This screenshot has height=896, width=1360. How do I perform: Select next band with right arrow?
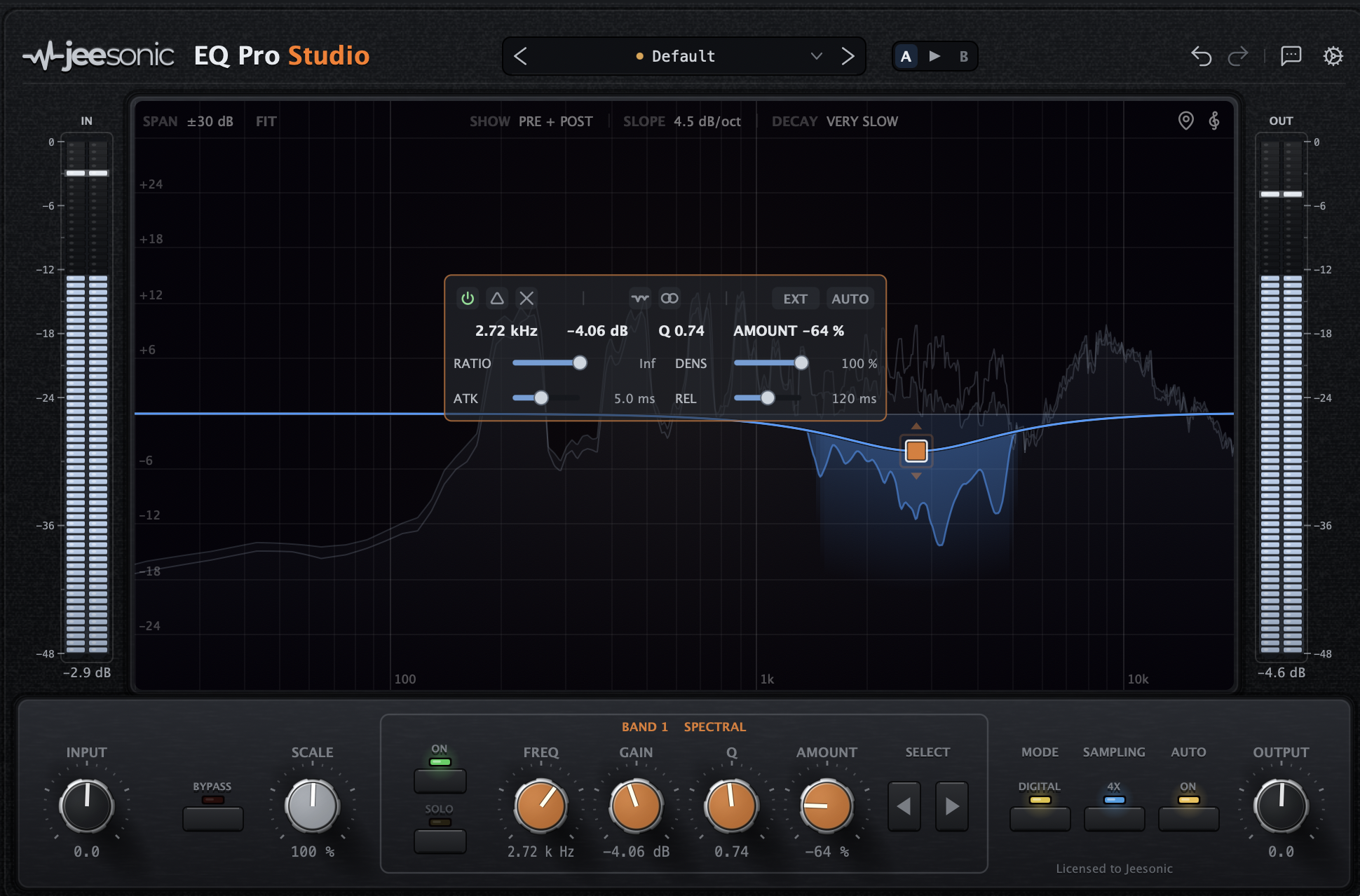(x=951, y=806)
